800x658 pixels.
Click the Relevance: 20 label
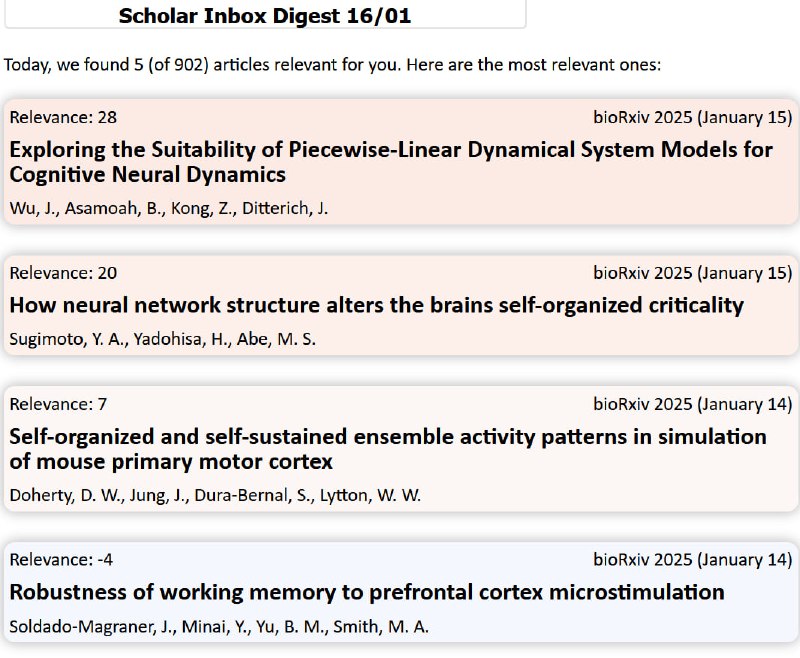63,273
